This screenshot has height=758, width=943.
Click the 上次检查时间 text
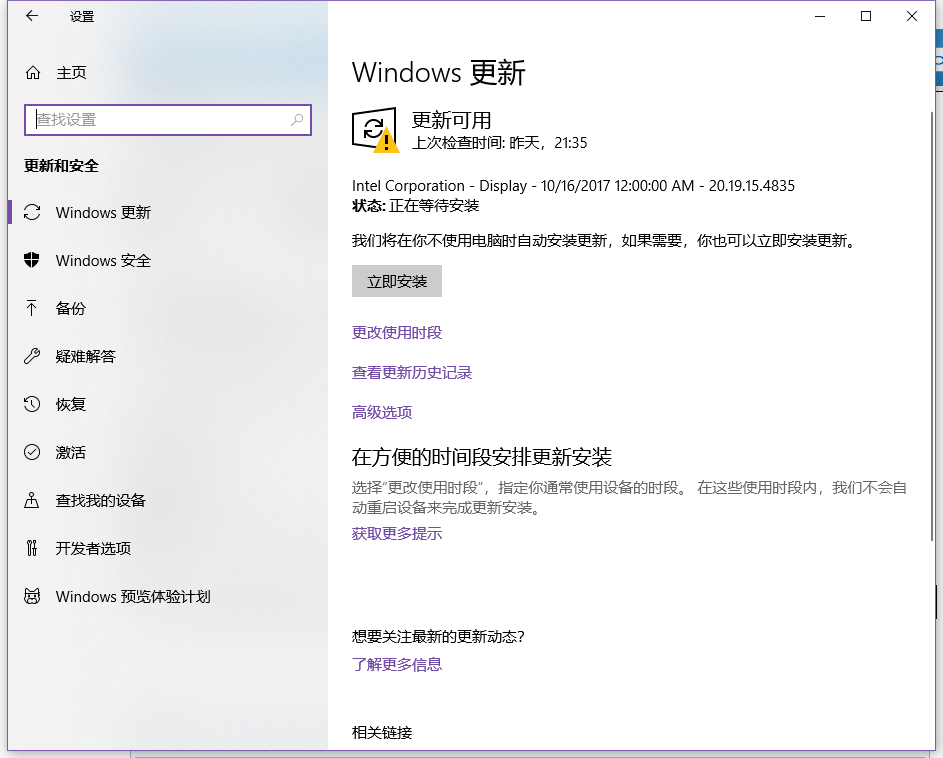(x=500, y=143)
